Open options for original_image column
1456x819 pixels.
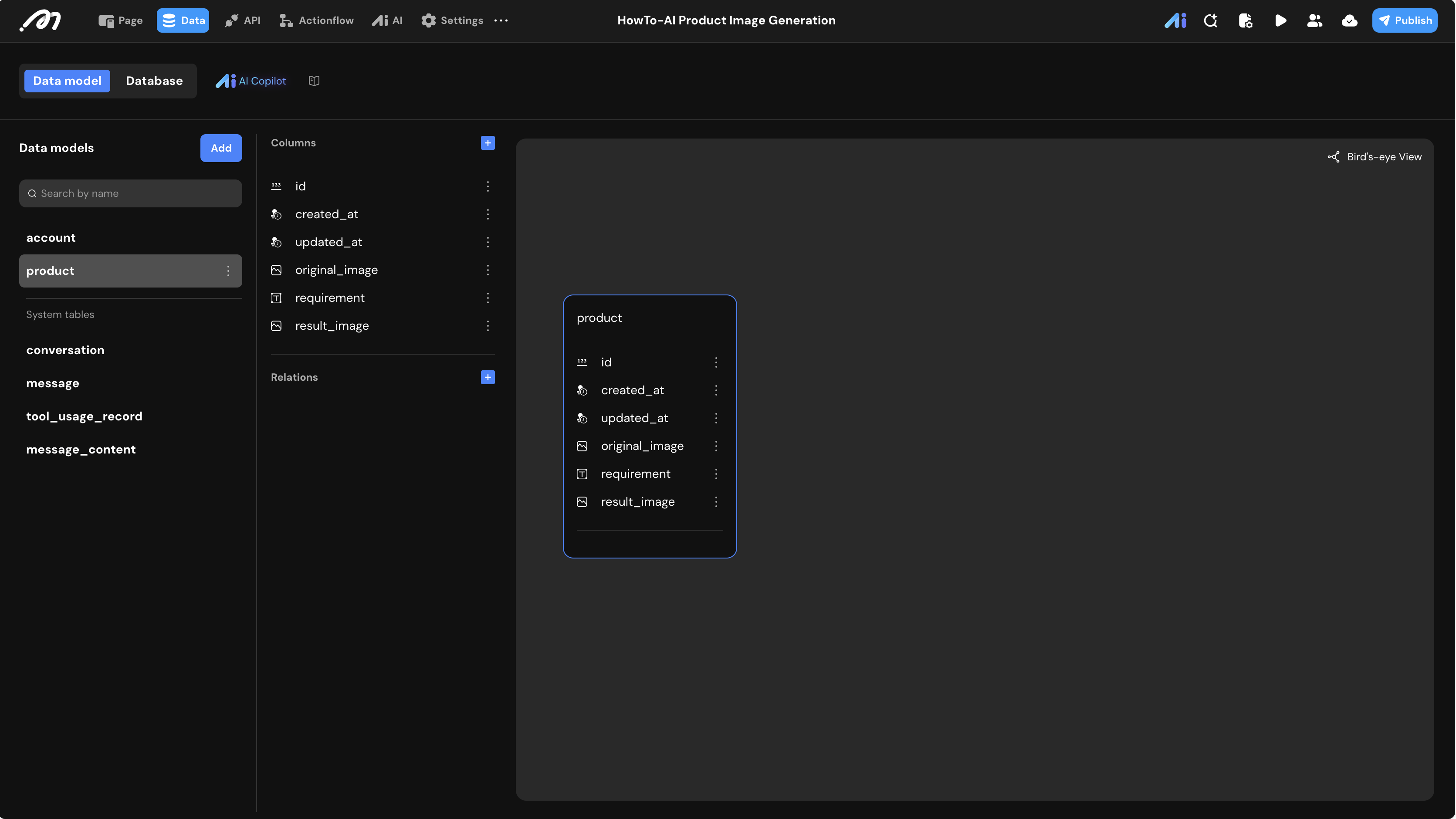[487, 270]
